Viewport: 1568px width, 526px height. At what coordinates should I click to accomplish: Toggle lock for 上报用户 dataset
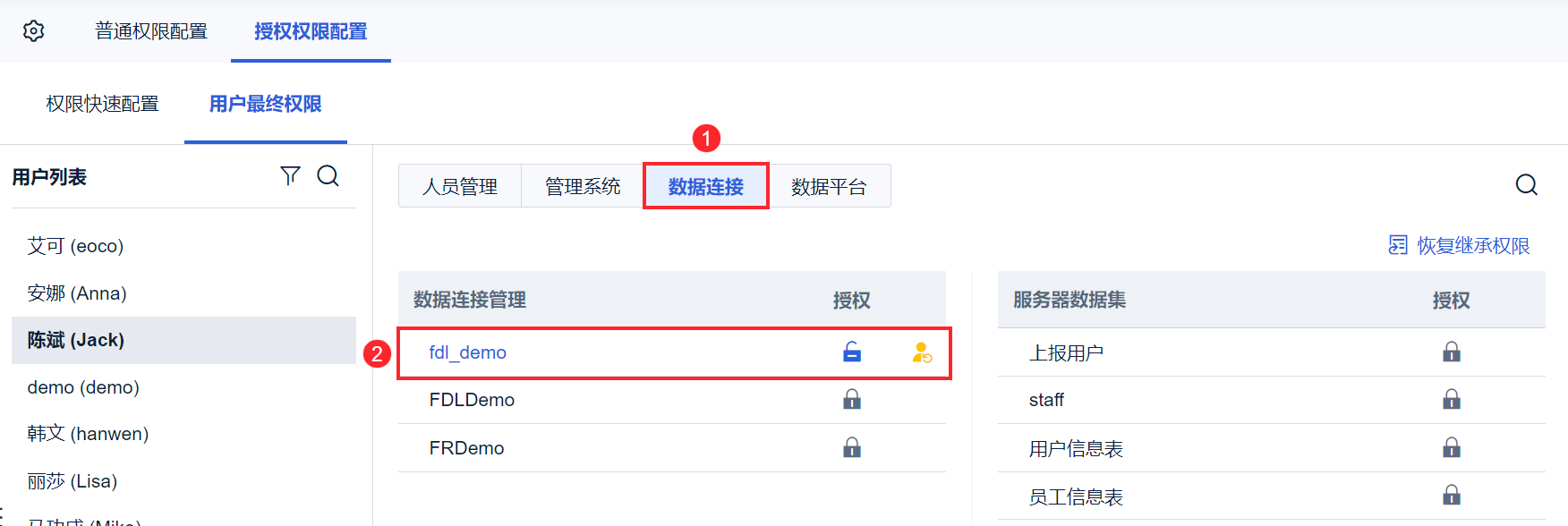(1451, 352)
